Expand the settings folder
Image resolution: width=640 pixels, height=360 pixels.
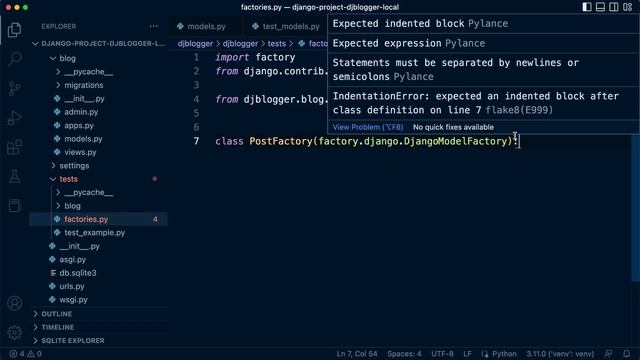[x=74, y=166]
